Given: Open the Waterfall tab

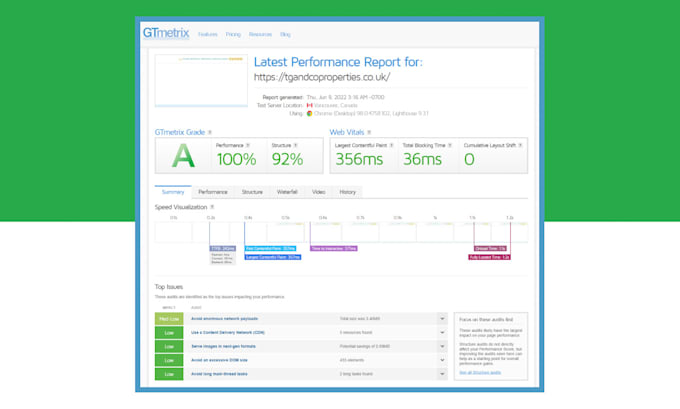Looking at the screenshot, I should (287, 192).
